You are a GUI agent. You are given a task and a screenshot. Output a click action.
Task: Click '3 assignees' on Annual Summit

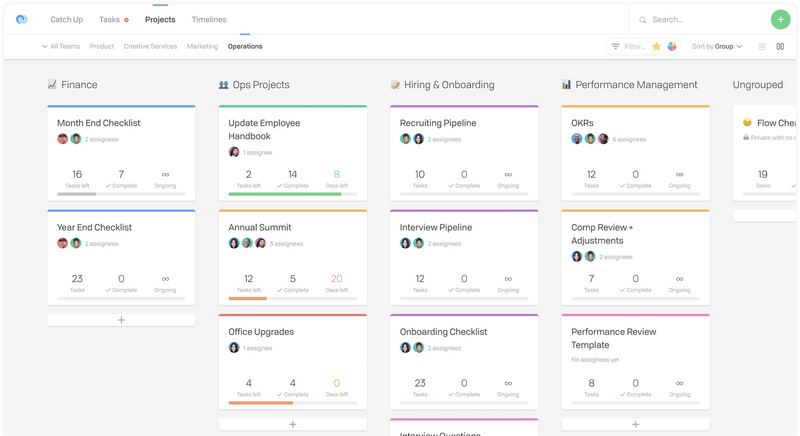click(x=286, y=244)
